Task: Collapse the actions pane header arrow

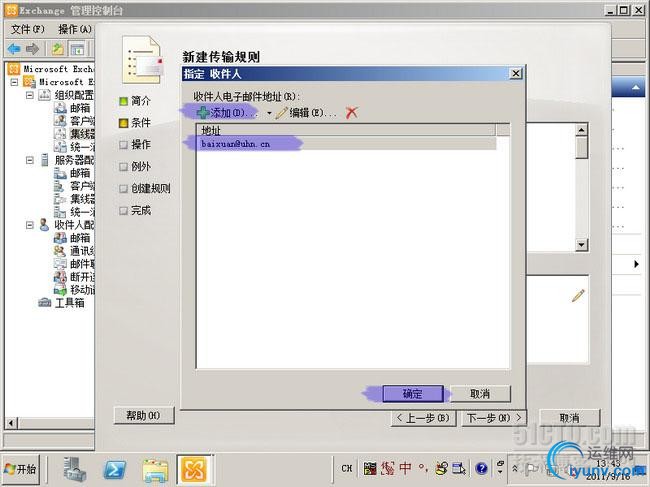Action: [635, 88]
